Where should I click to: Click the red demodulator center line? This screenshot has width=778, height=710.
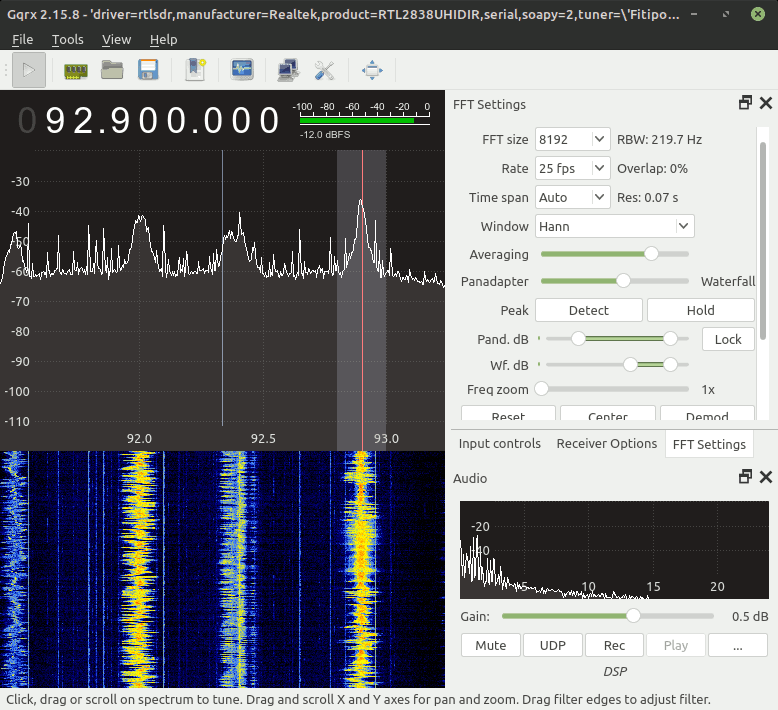click(362, 298)
